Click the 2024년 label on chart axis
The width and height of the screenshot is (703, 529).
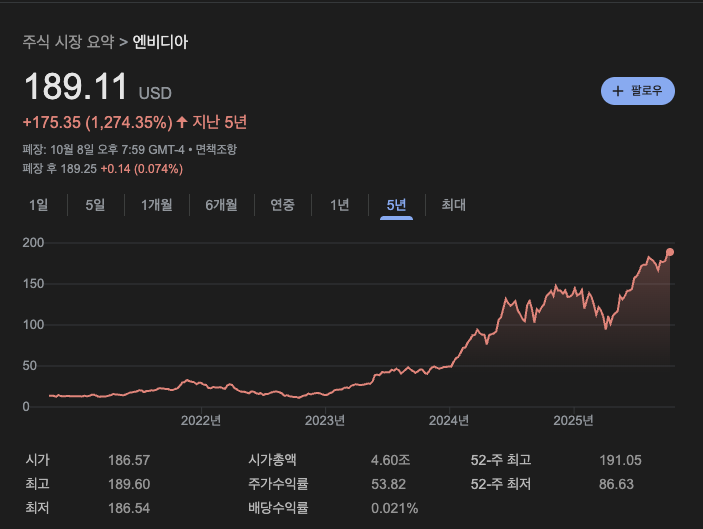[449, 420]
